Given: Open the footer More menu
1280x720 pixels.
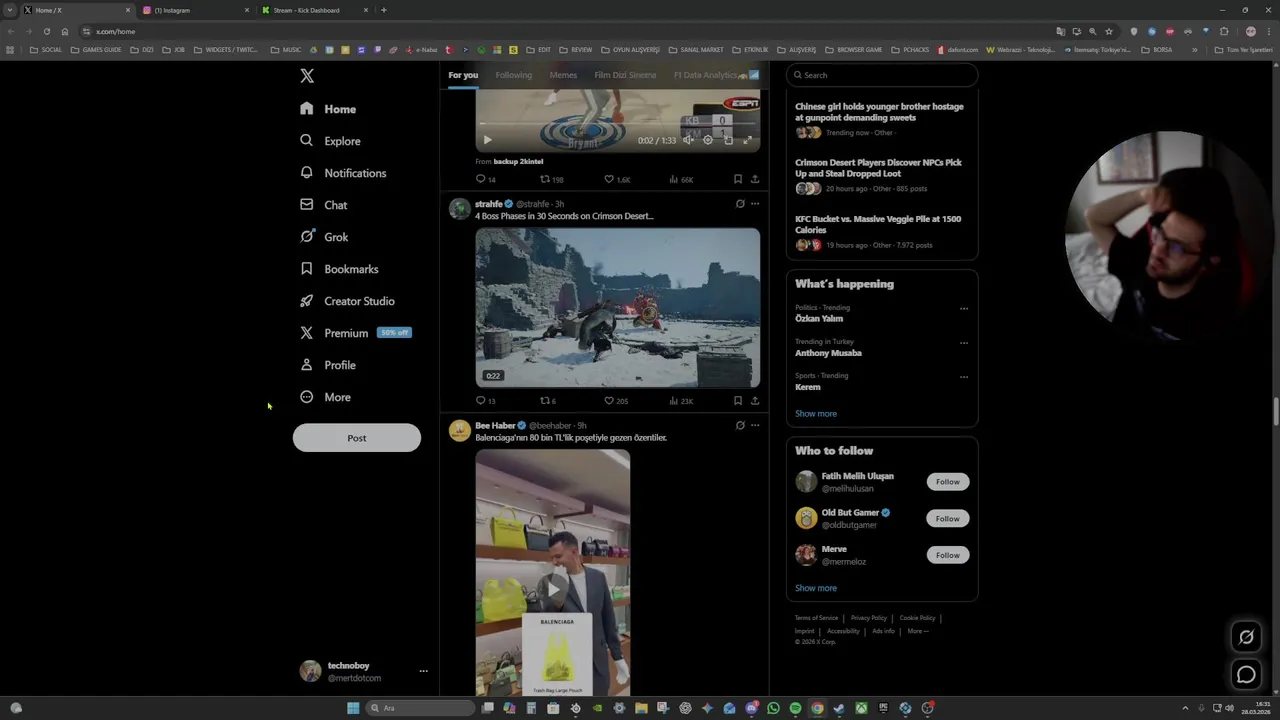Looking at the screenshot, I should pos(917,631).
